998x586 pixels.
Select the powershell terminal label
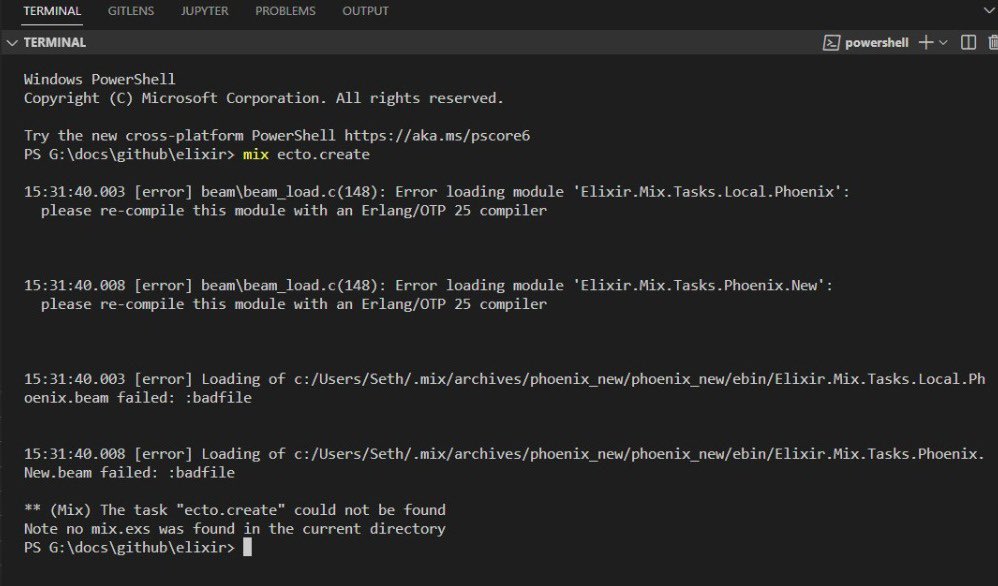point(876,43)
